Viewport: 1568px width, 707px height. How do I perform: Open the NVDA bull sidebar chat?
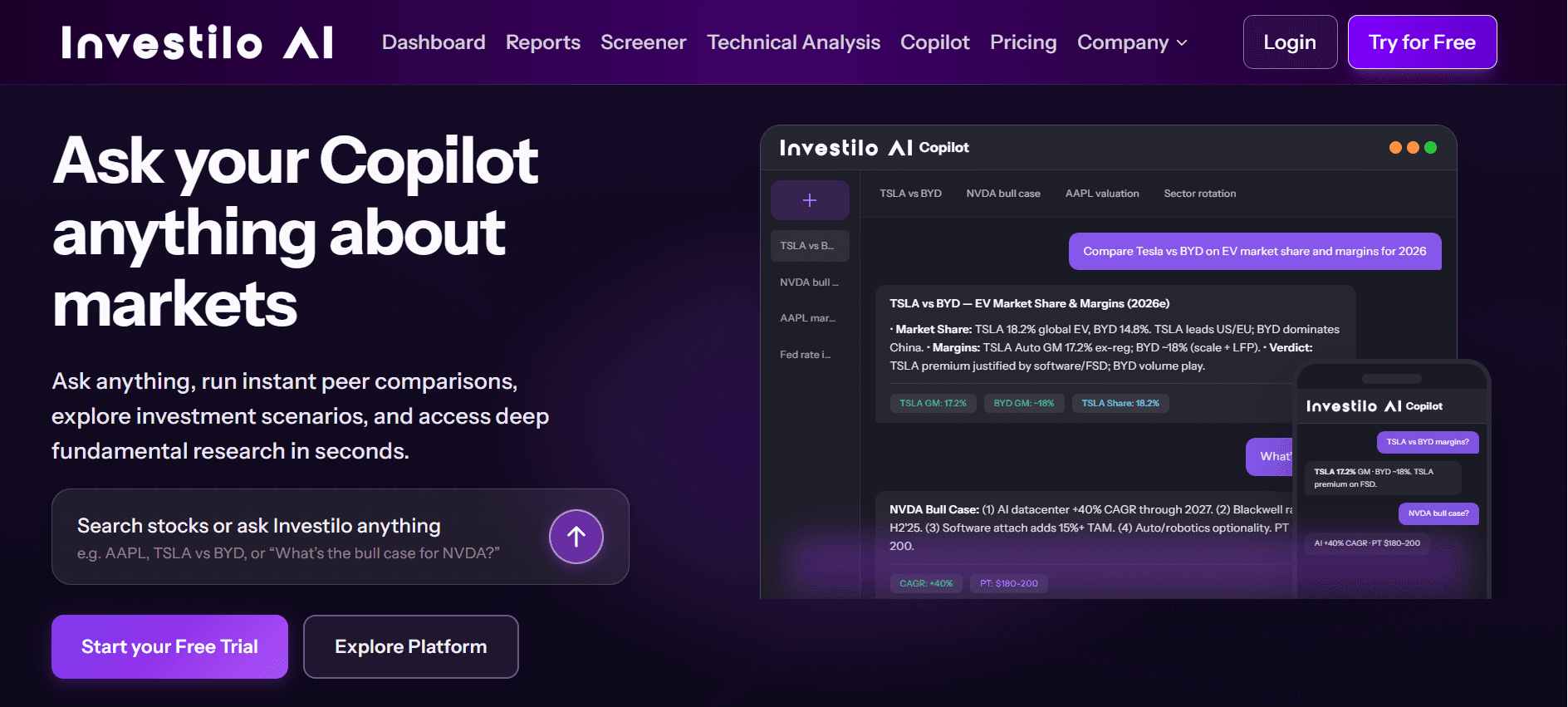[810, 282]
